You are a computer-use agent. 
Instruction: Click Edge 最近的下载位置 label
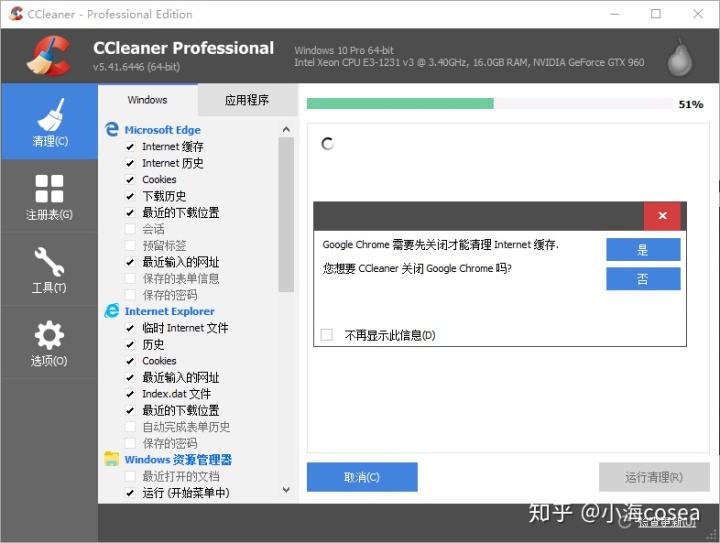click(180, 213)
